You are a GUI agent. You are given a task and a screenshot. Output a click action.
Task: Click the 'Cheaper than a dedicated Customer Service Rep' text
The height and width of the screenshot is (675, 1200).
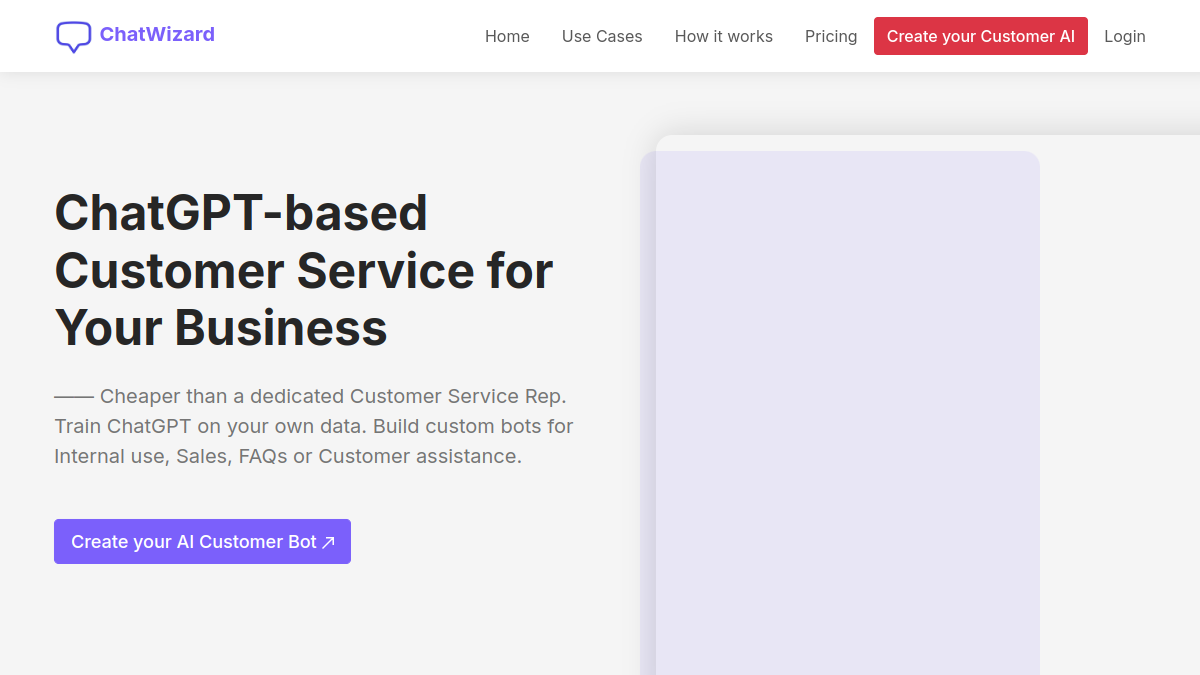[333, 396]
